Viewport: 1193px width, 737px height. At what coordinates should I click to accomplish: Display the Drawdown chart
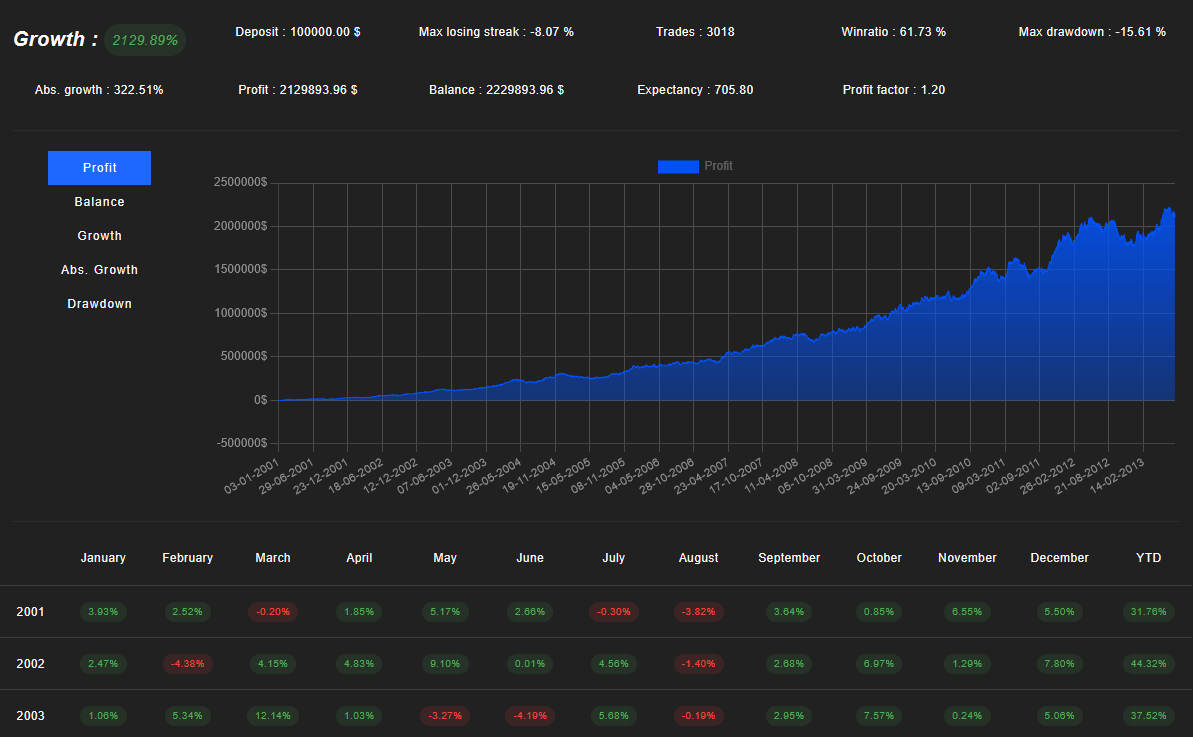coord(99,304)
